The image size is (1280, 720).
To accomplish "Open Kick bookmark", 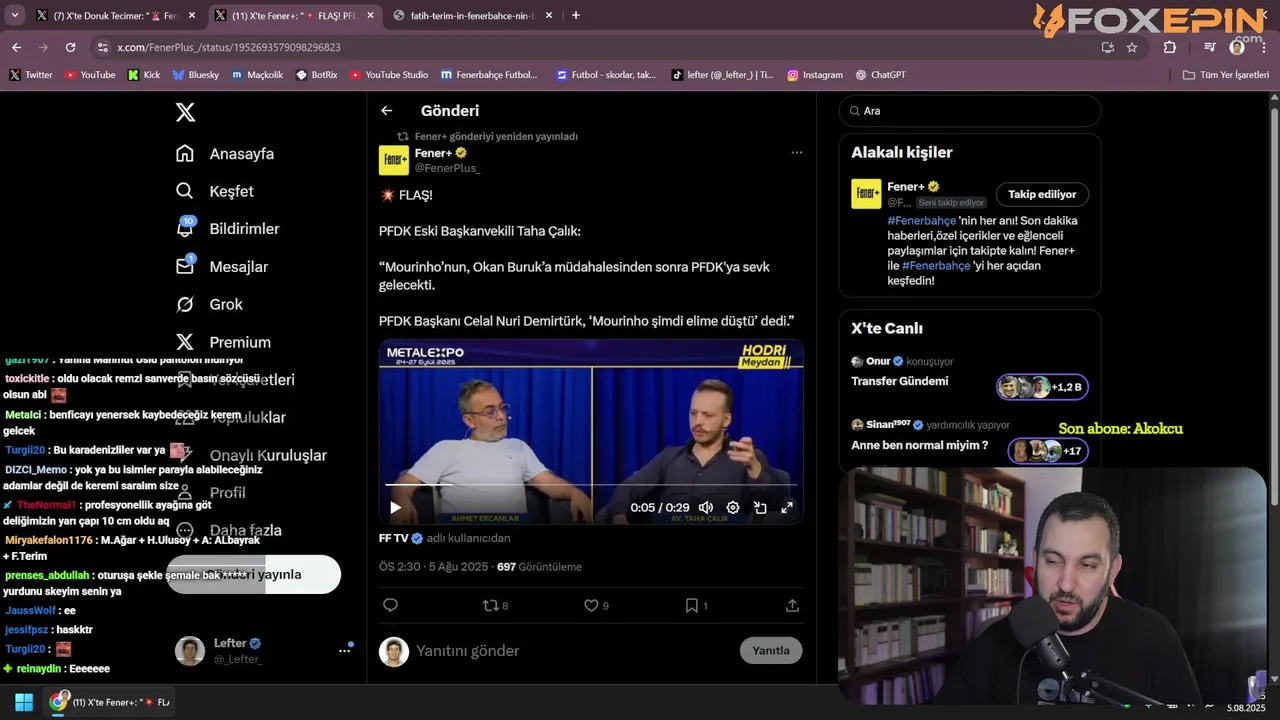I will (144, 75).
